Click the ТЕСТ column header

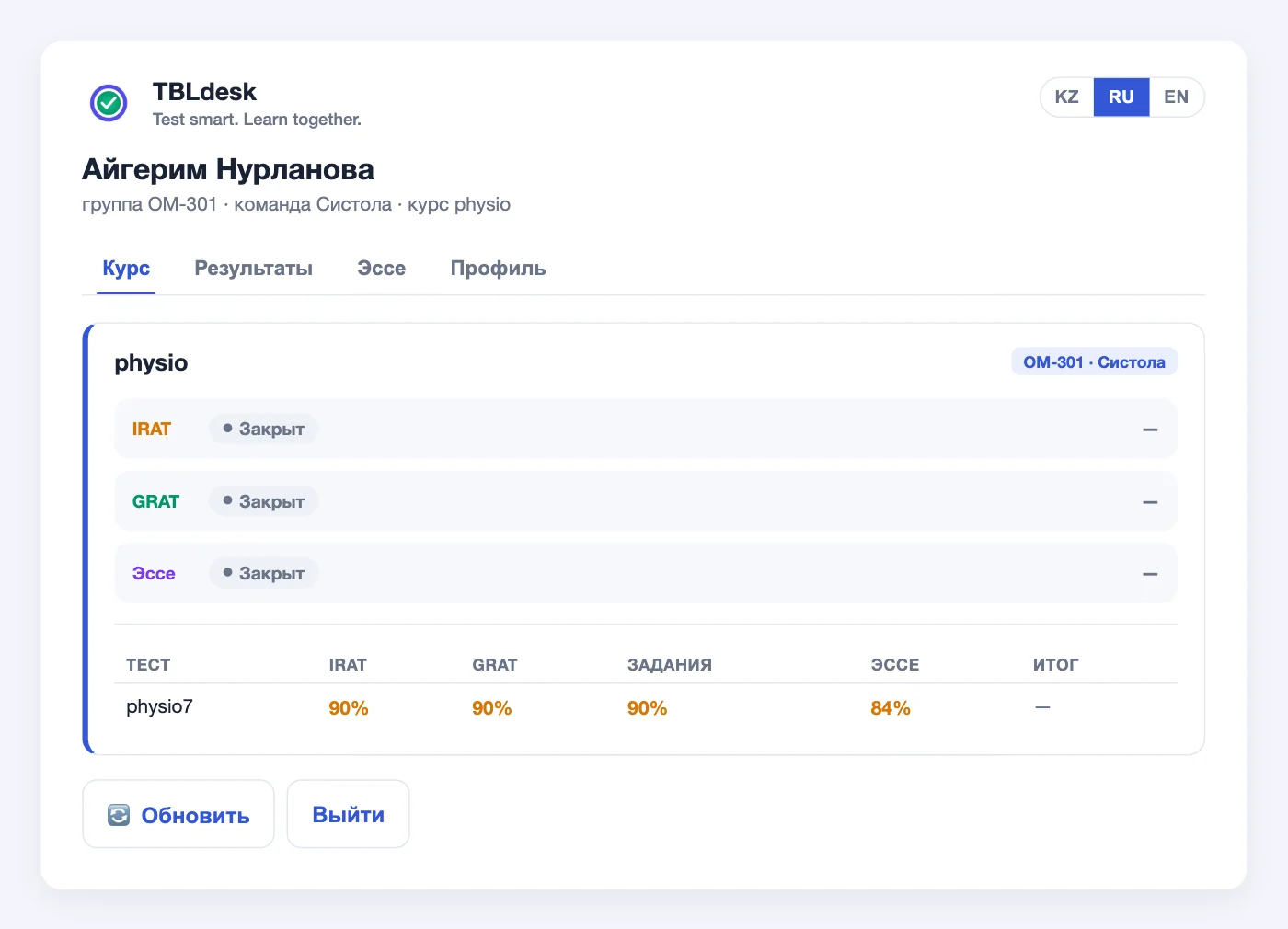click(x=148, y=665)
